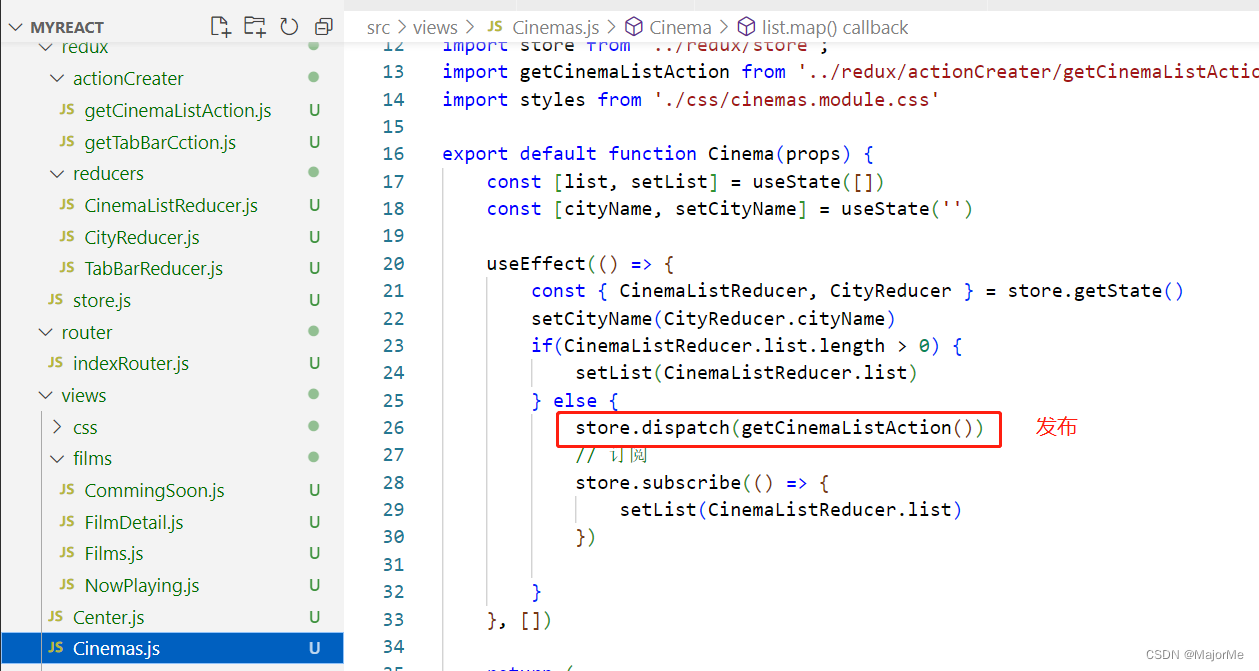Click the U status badge next to Cinemas.js
This screenshot has height=671, width=1259.
coord(314,649)
